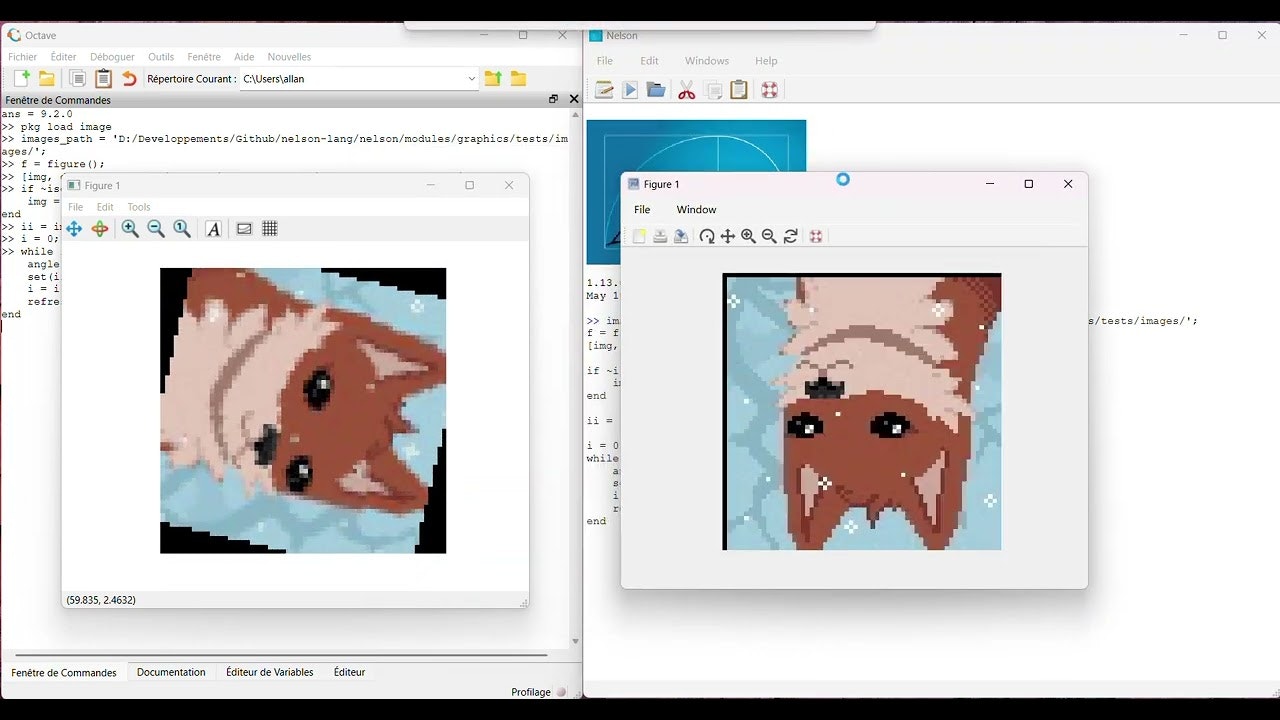This screenshot has height=720, width=1280.
Task: Switch to Éditeur de Variables tab
Action: pyautogui.click(x=270, y=672)
